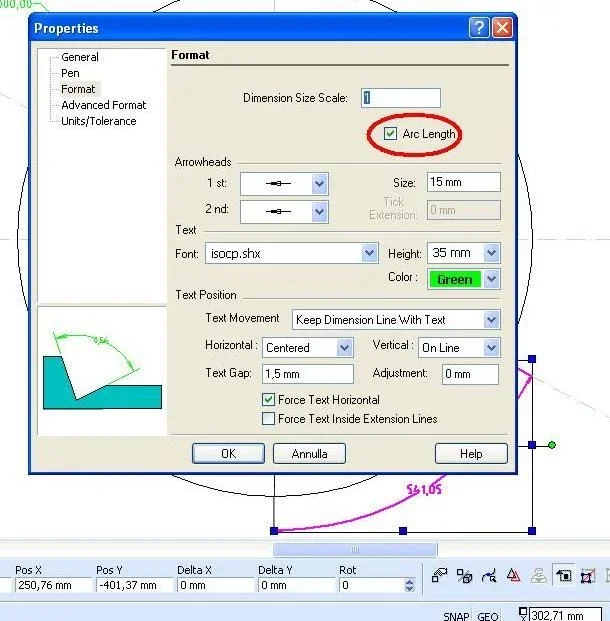610x621 pixels.
Task: Click the Delta Y field
Action: [x=296, y=585]
